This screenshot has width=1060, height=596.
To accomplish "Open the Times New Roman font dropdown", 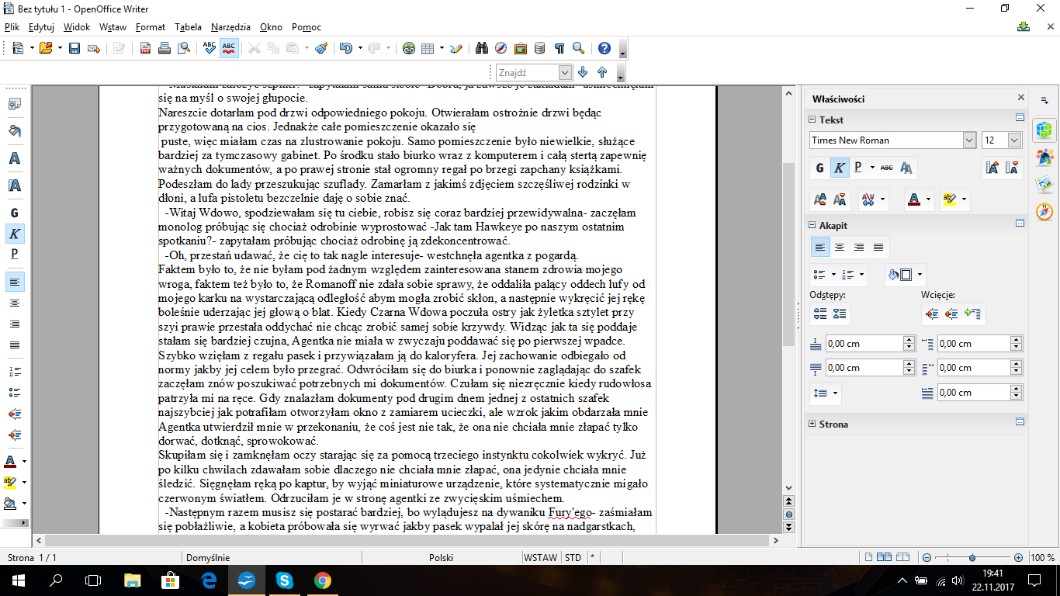I will coord(969,141).
